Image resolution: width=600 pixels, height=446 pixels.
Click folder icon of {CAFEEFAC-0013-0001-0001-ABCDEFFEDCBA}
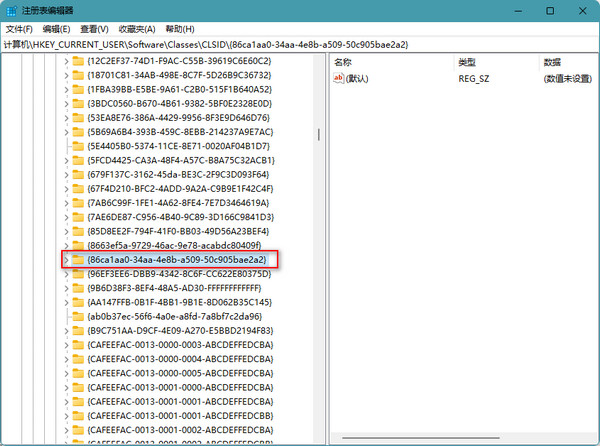pyautogui.click(x=78, y=402)
